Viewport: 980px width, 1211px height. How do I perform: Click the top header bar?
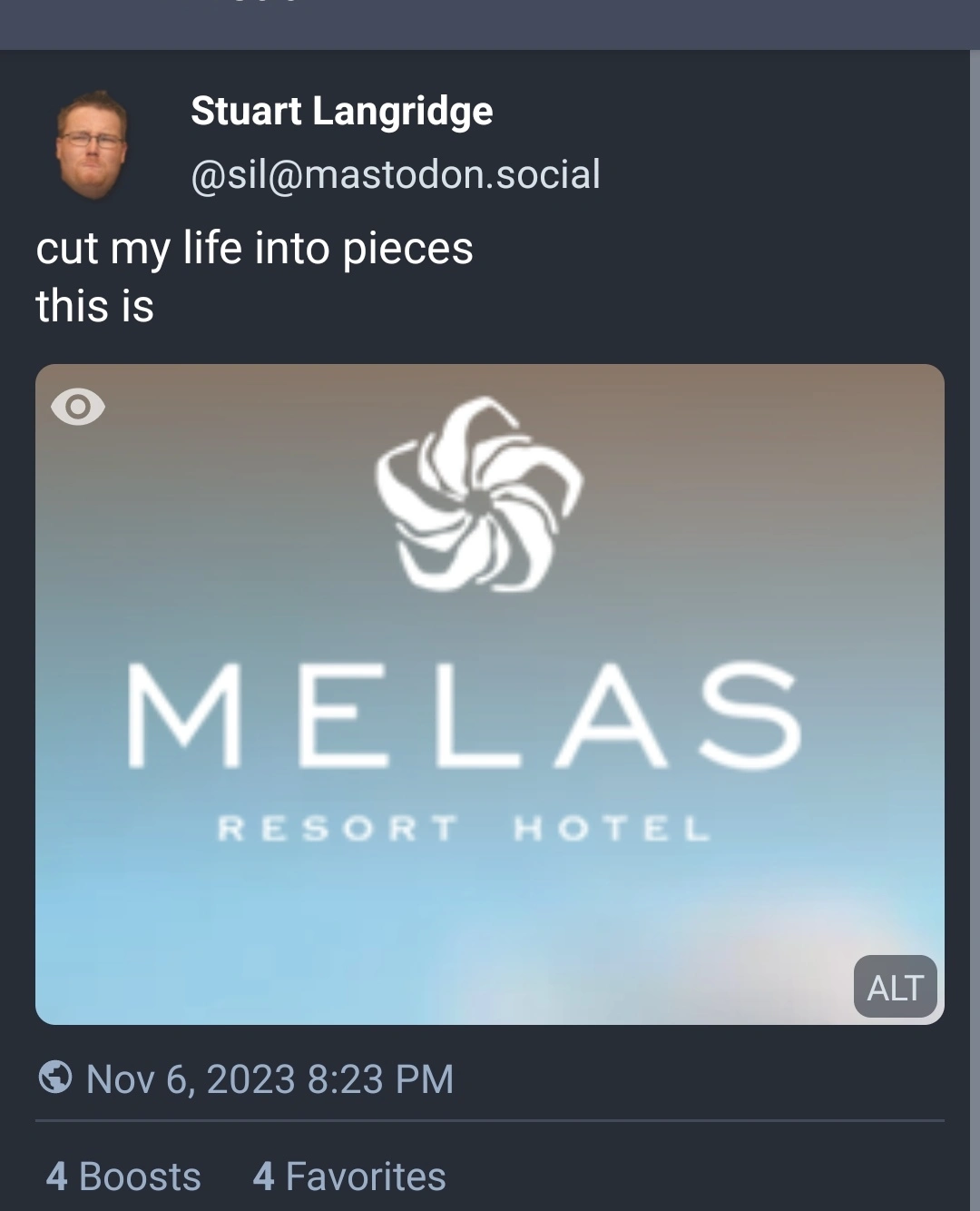click(490, 25)
